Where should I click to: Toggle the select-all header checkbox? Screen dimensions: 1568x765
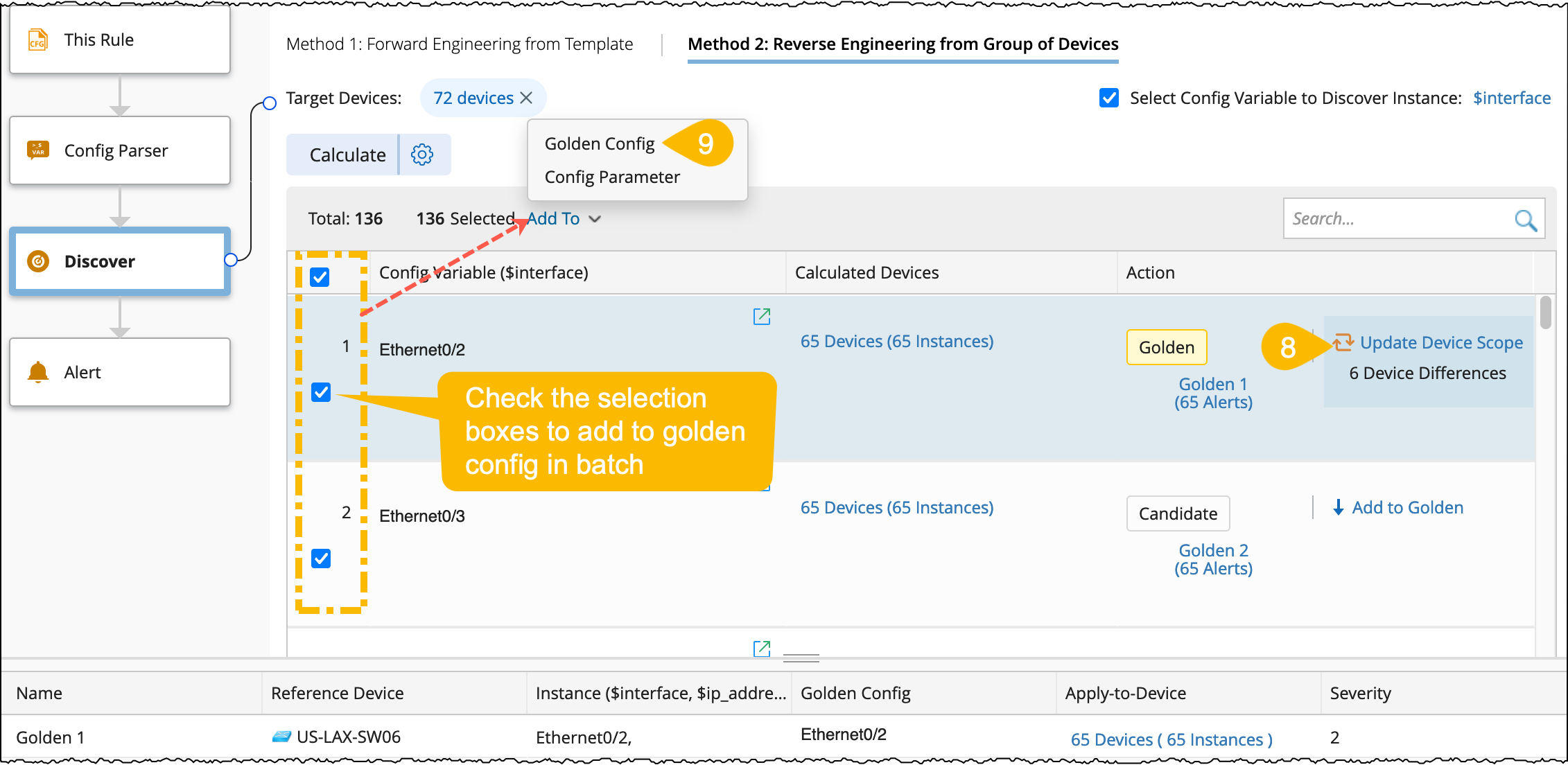tap(320, 277)
